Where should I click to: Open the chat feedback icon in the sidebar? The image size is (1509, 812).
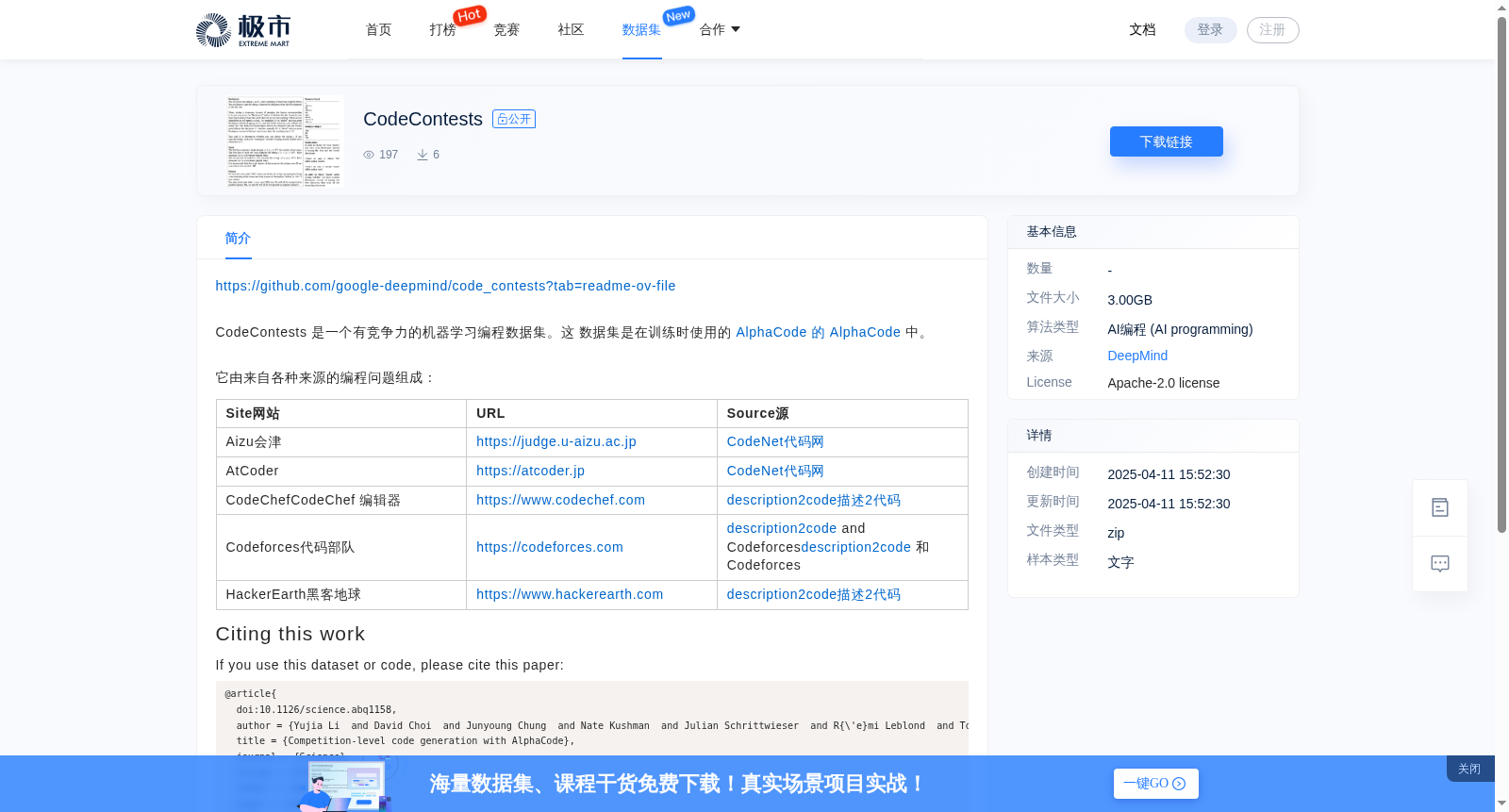tap(1440, 564)
